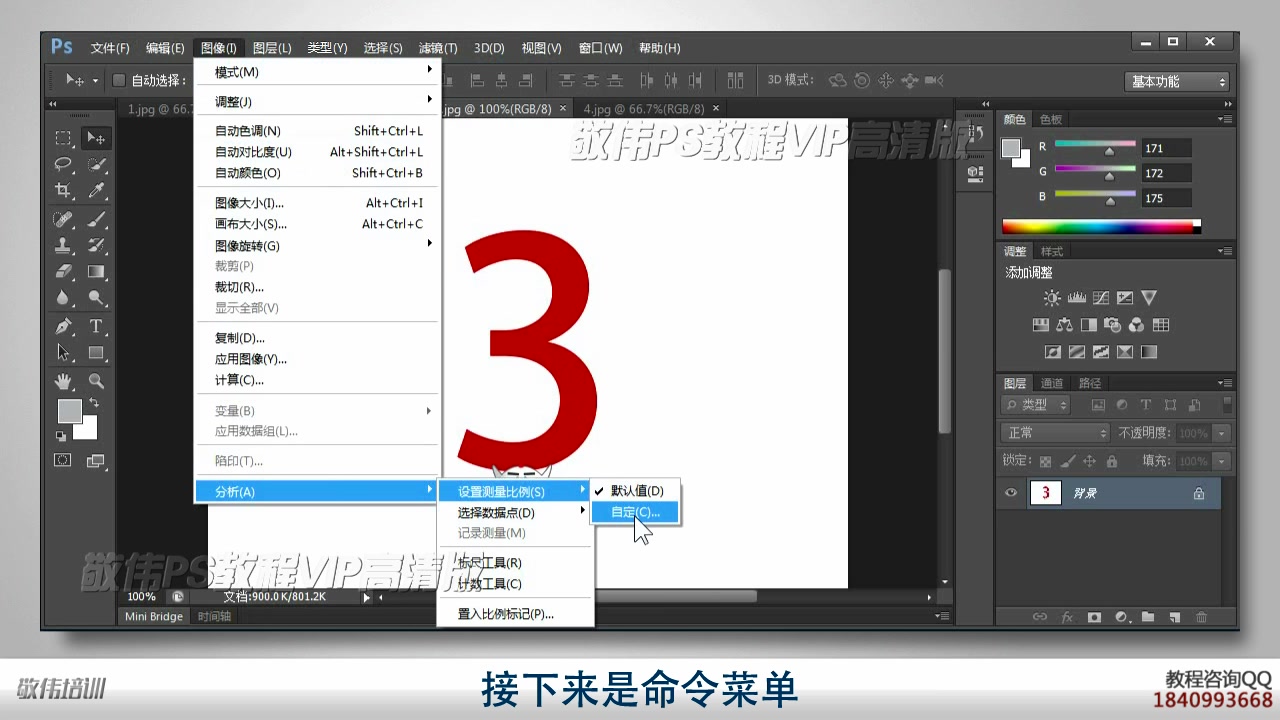Open 滤镜(T) menu

coord(437,48)
